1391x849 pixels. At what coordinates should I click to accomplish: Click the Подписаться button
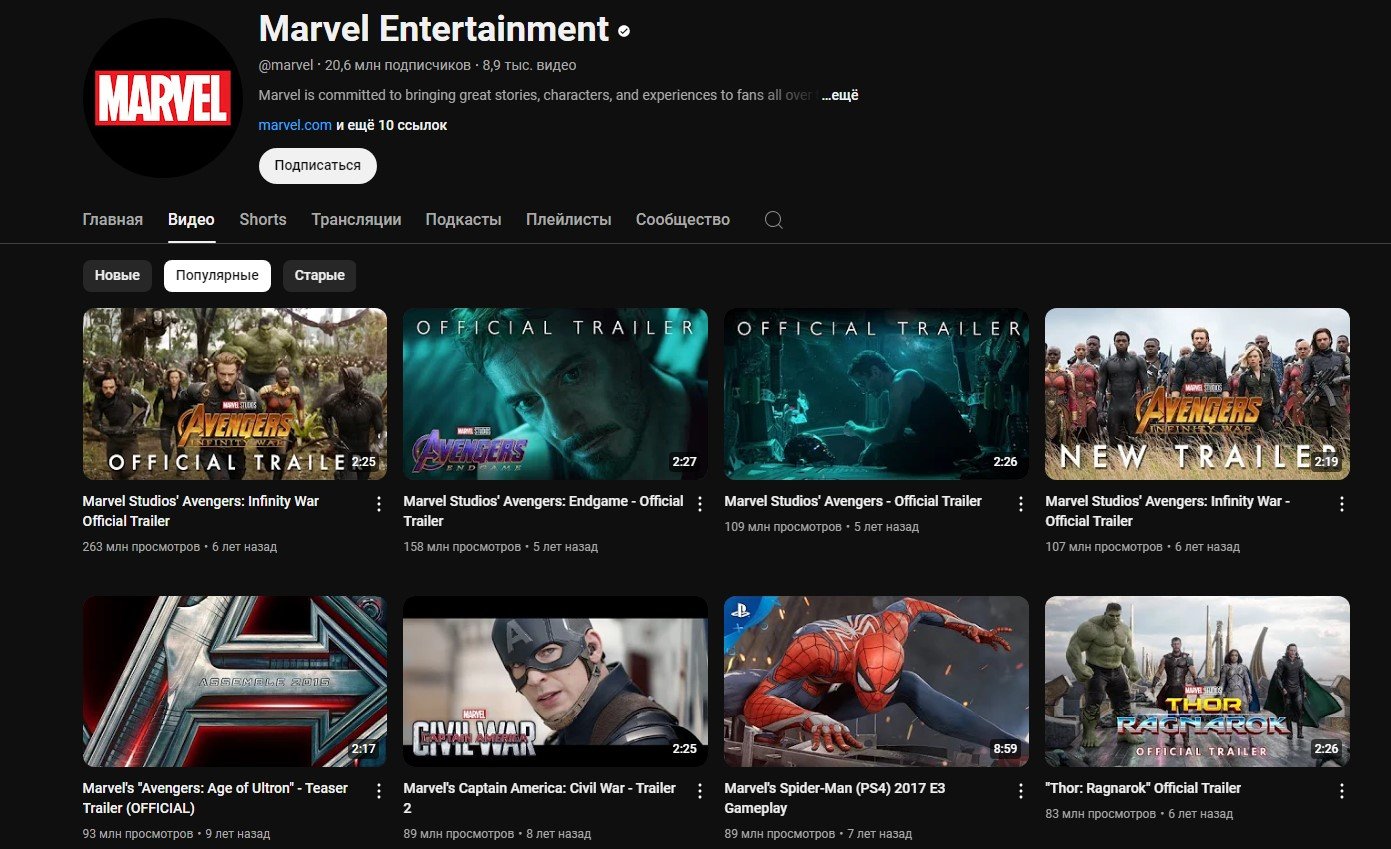tap(317, 166)
